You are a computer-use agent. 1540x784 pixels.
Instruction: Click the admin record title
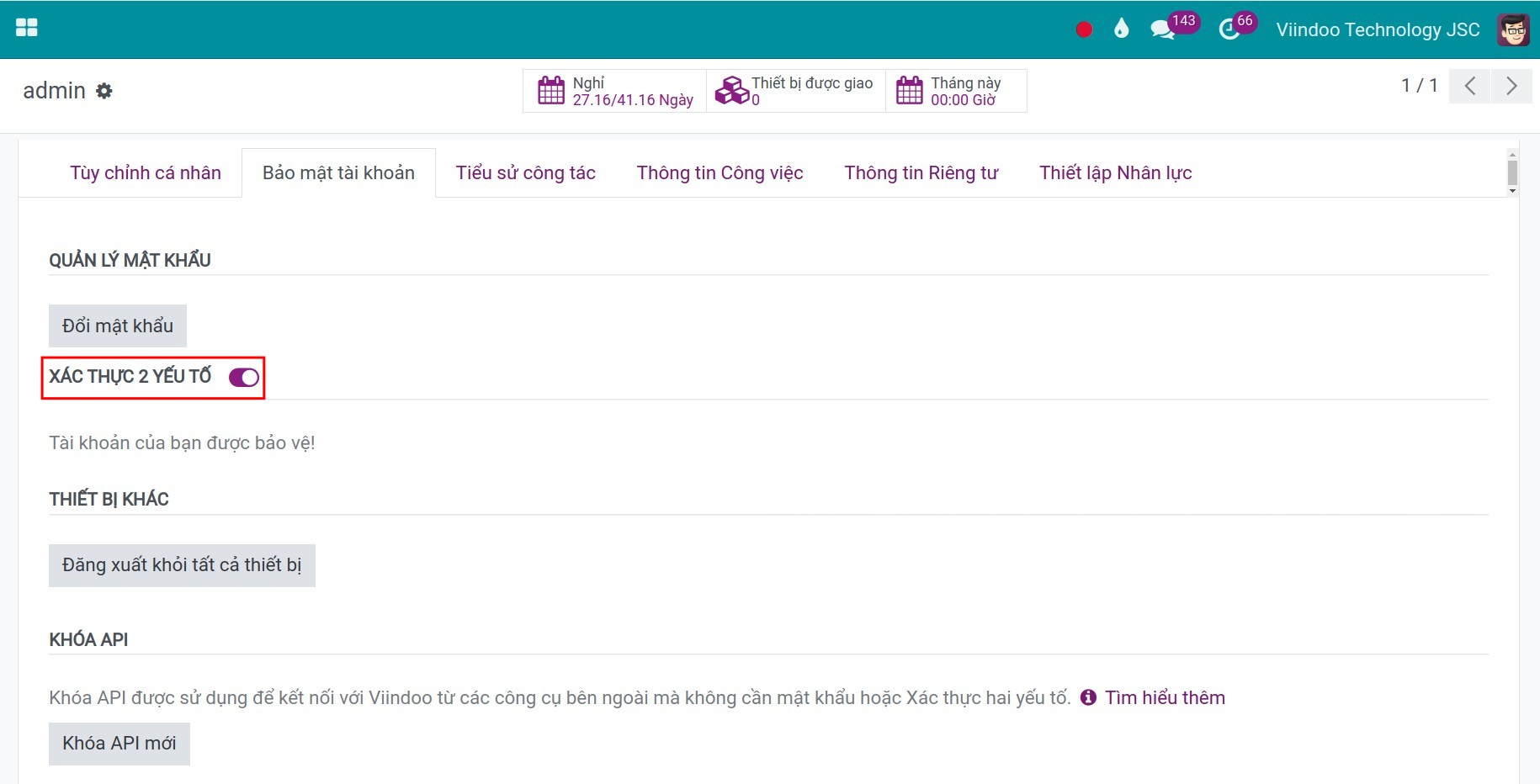pyautogui.click(x=54, y=90)
